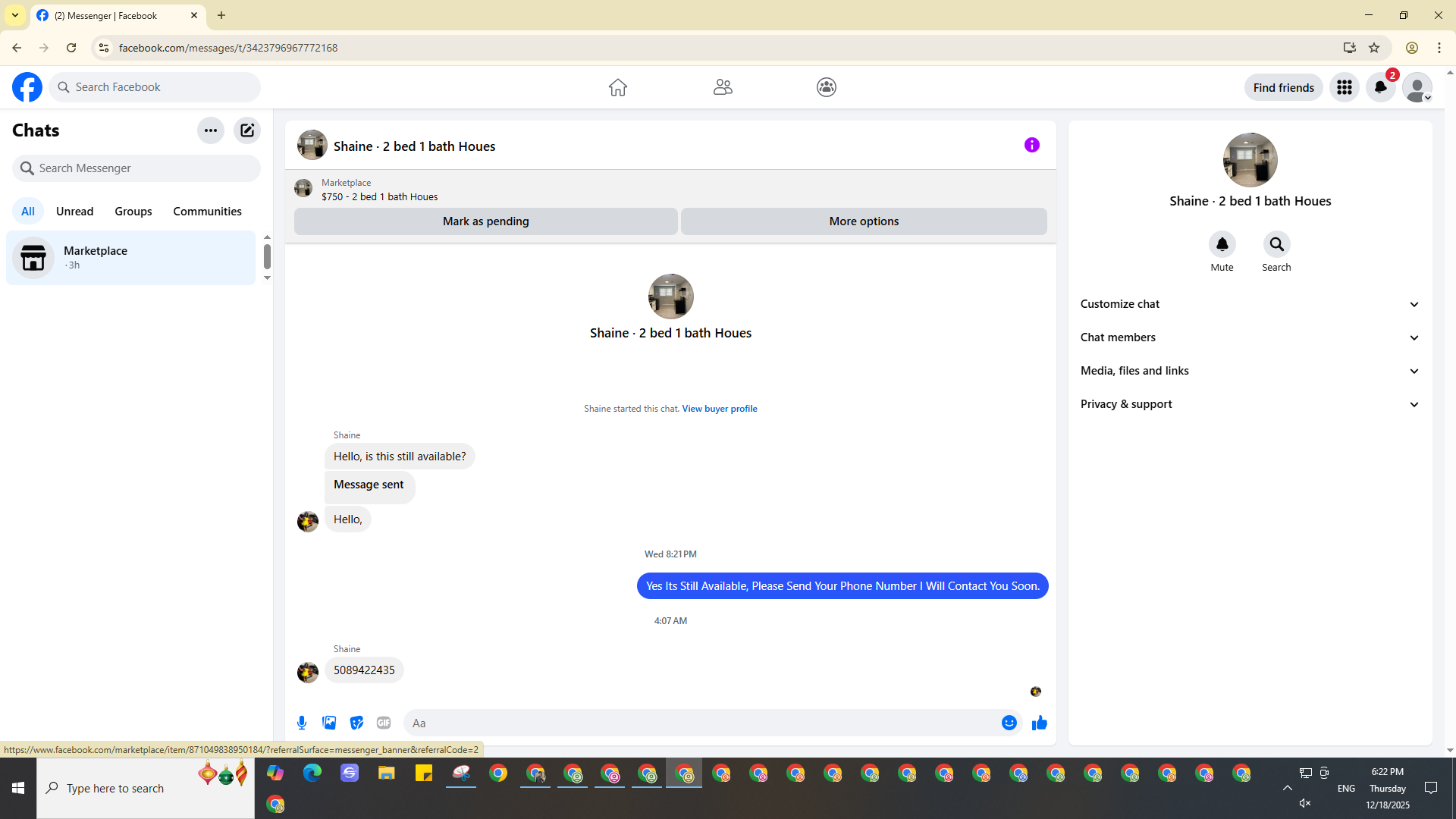Click the Facebook logo
Image resolution: width=1456 pixels, height=819 pixels.
click(27, 87)
